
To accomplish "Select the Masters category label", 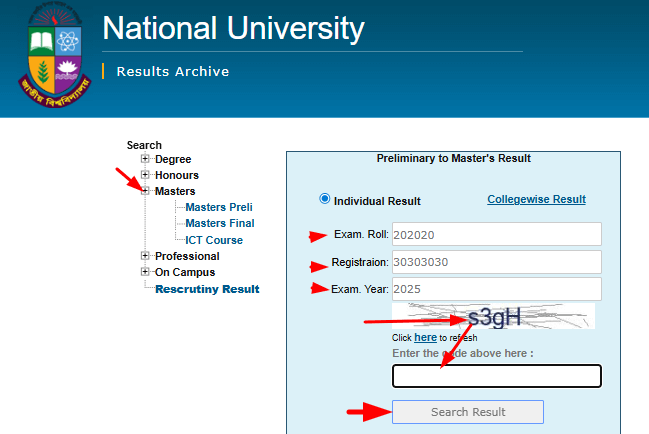I will (175, 192).
